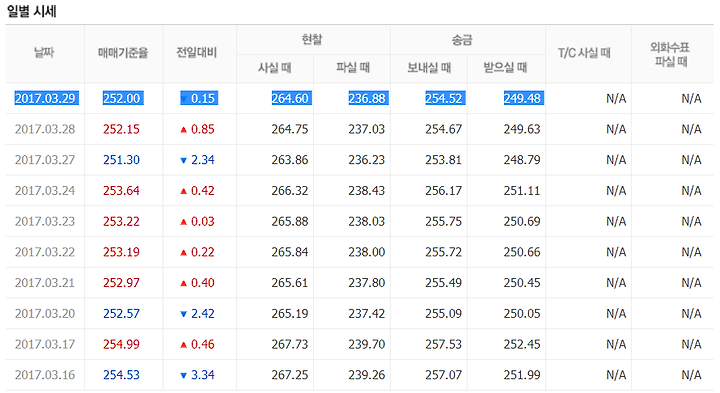Click the down triangle beside 2.34
The width and height of the screenshot is (720, 393).
pyautogui.click(x=184, y=160)
